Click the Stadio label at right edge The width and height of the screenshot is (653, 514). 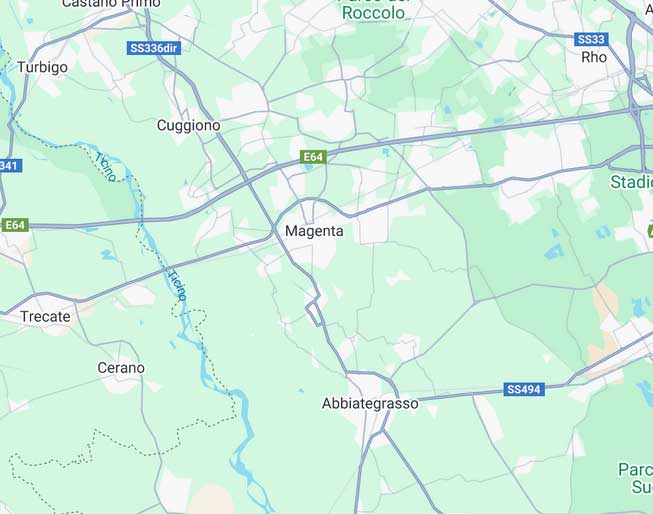pyautogui.click(x=632, y=182)
